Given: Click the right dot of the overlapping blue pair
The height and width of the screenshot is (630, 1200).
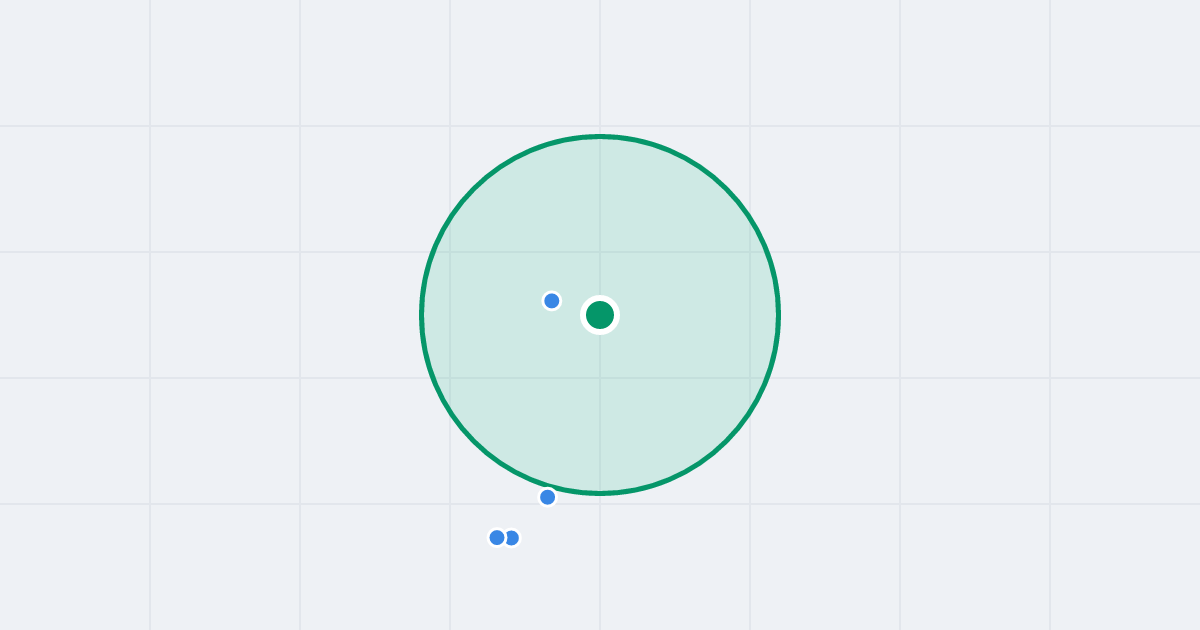Looking at the screenshot, I should coord(513,538).
